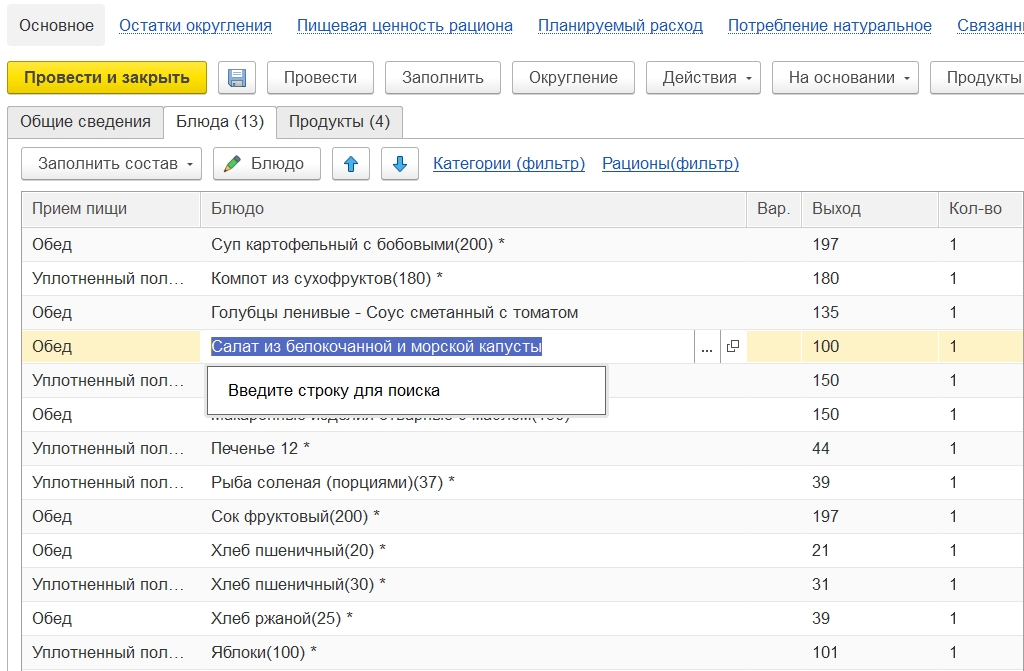Viewport: 1024px width, 671px height.
Task: Move the dish up with arrow icon
Action: point(350,164)
